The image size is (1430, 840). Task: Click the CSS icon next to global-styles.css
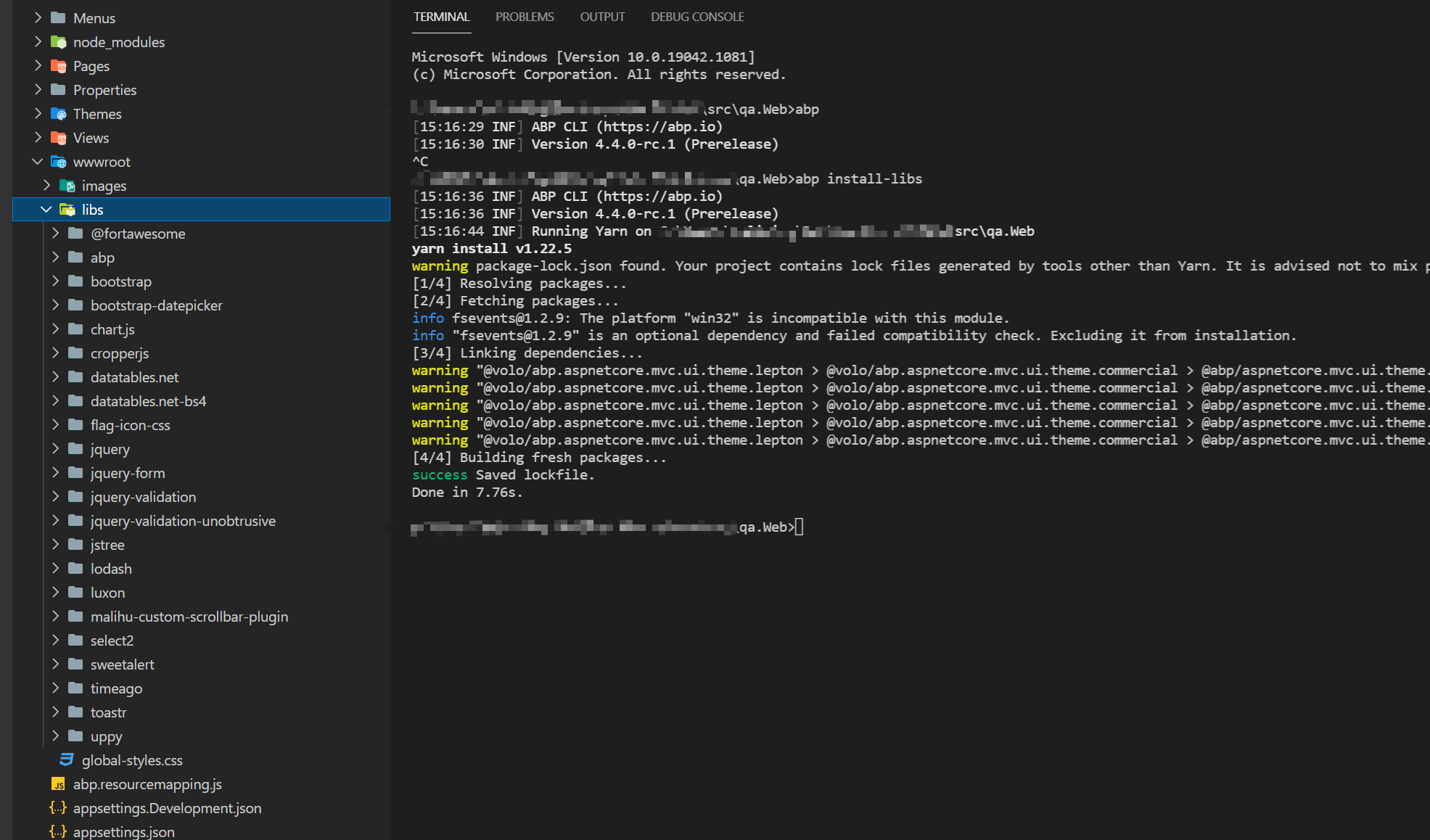point(66,759)
